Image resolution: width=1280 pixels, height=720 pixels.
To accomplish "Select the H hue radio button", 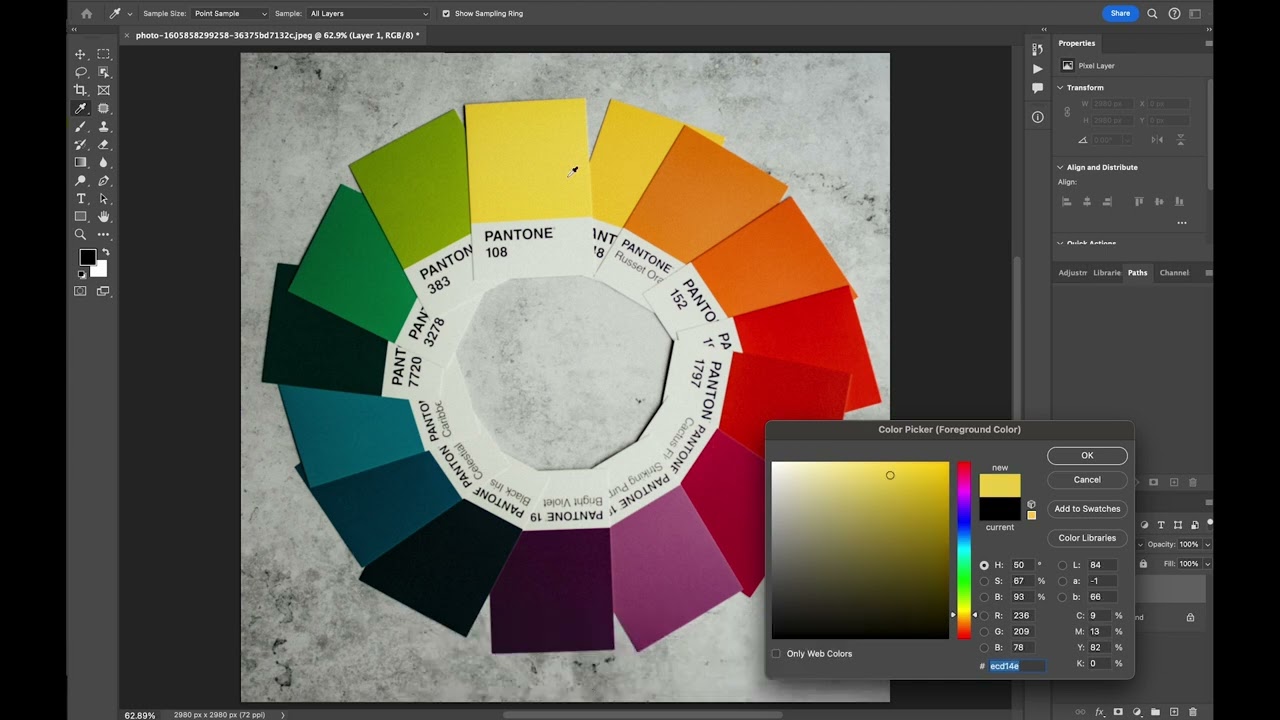I will pyautogui.click(x=984, y=565).
